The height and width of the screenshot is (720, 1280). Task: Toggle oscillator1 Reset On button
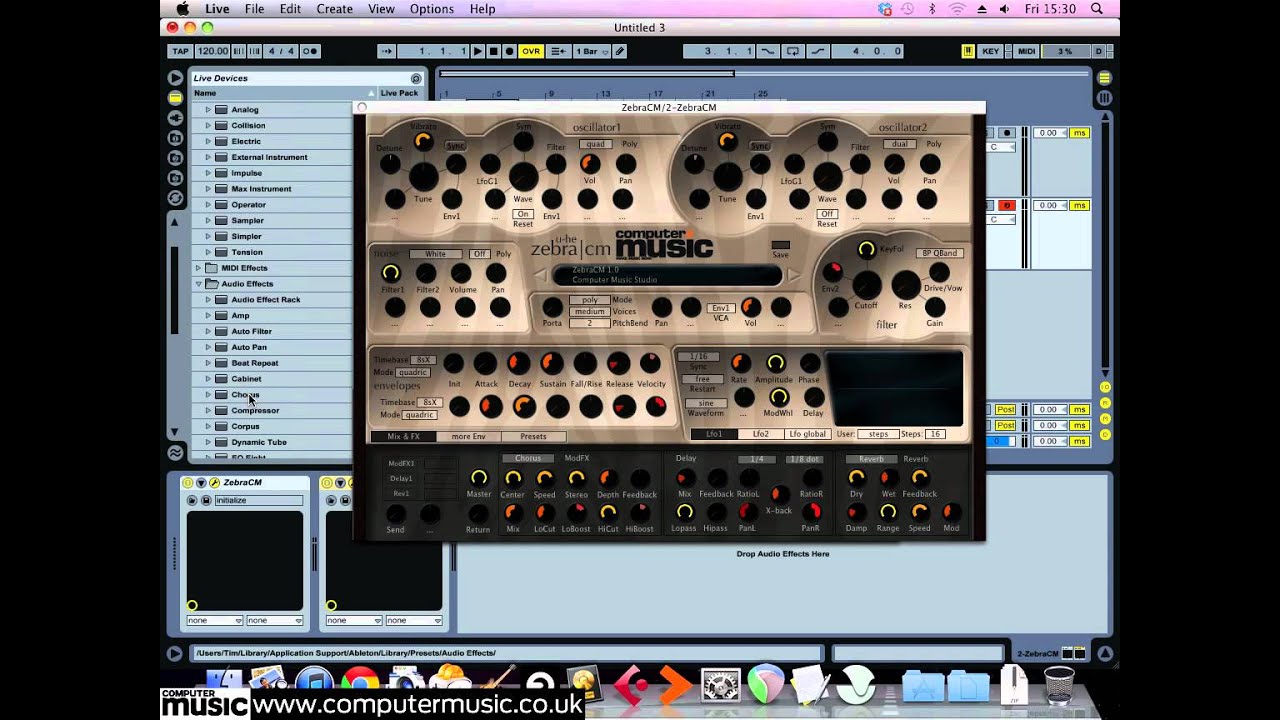[x=523, y=214]
